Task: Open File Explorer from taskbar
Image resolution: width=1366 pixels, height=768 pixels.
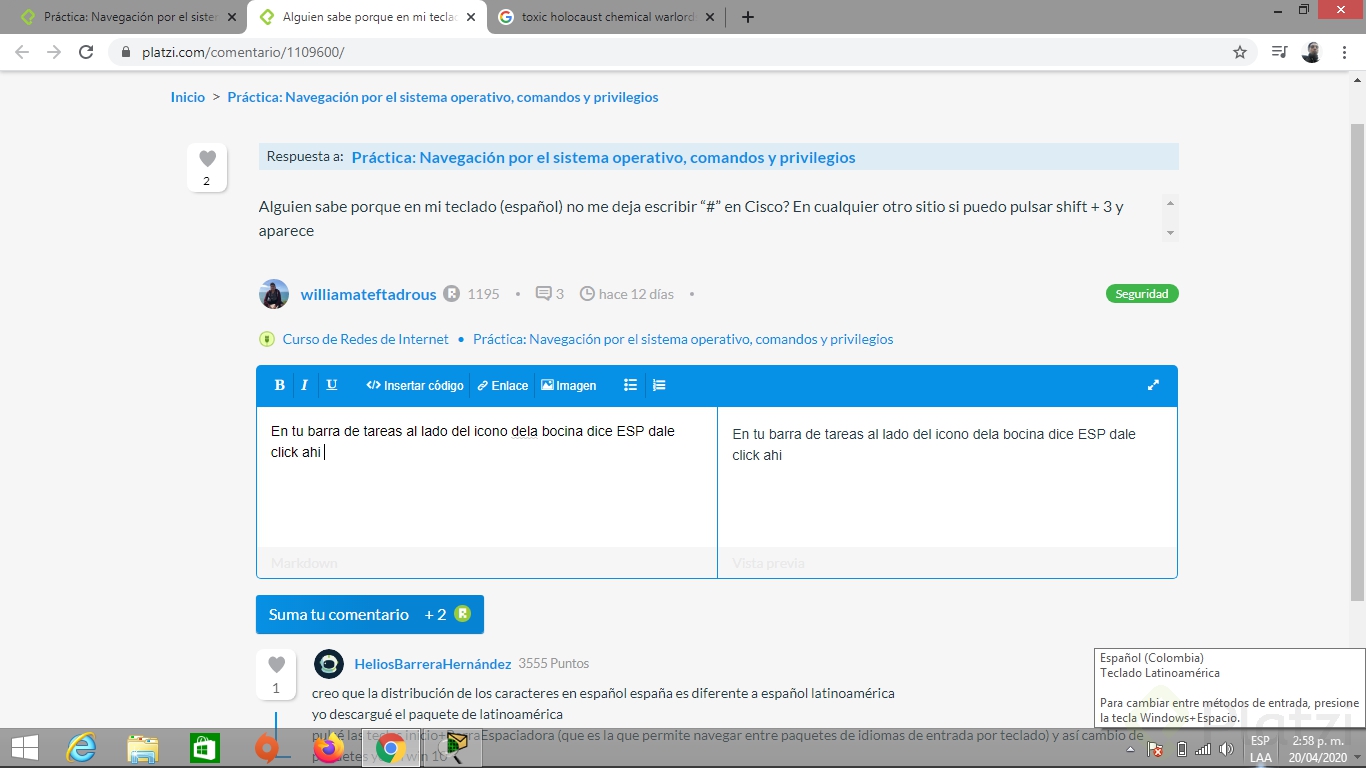Action: 143,748
